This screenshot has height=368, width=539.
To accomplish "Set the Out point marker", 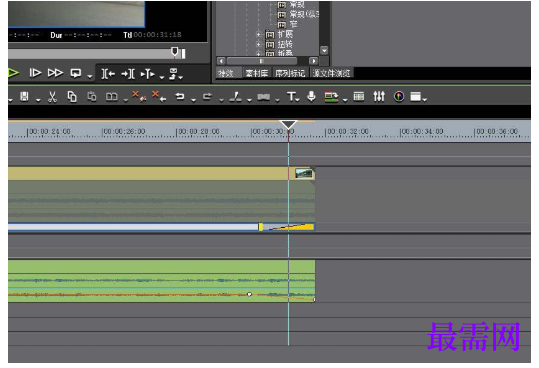I will point(128,74).
